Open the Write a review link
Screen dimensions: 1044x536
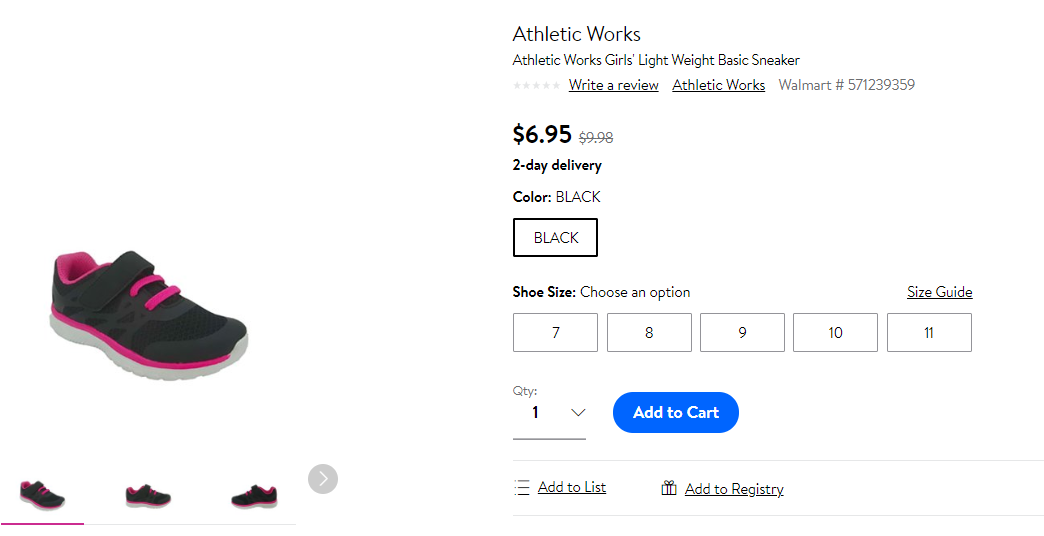[x=614, y=85]
